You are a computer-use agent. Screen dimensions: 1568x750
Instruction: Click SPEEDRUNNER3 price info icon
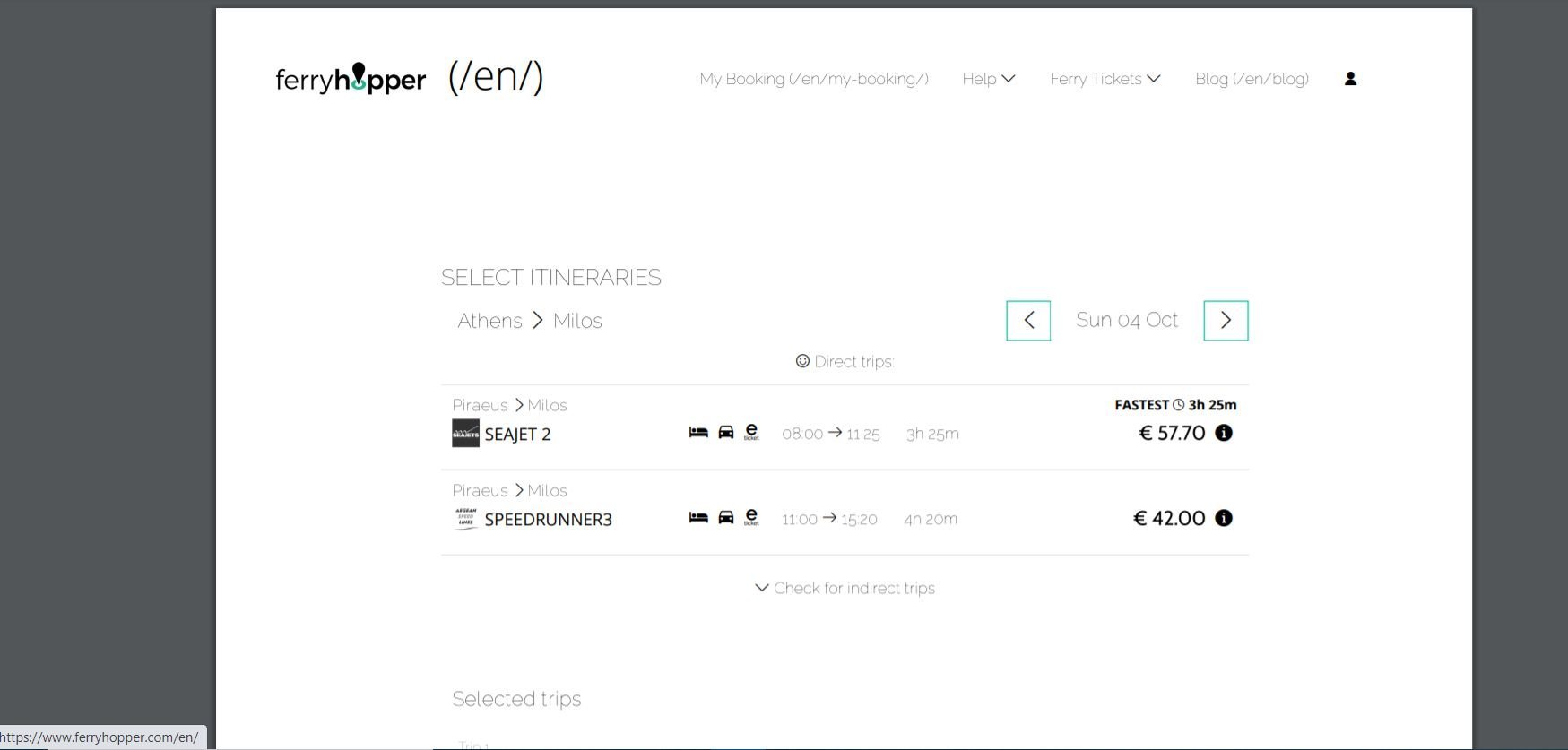[1224, 518]
